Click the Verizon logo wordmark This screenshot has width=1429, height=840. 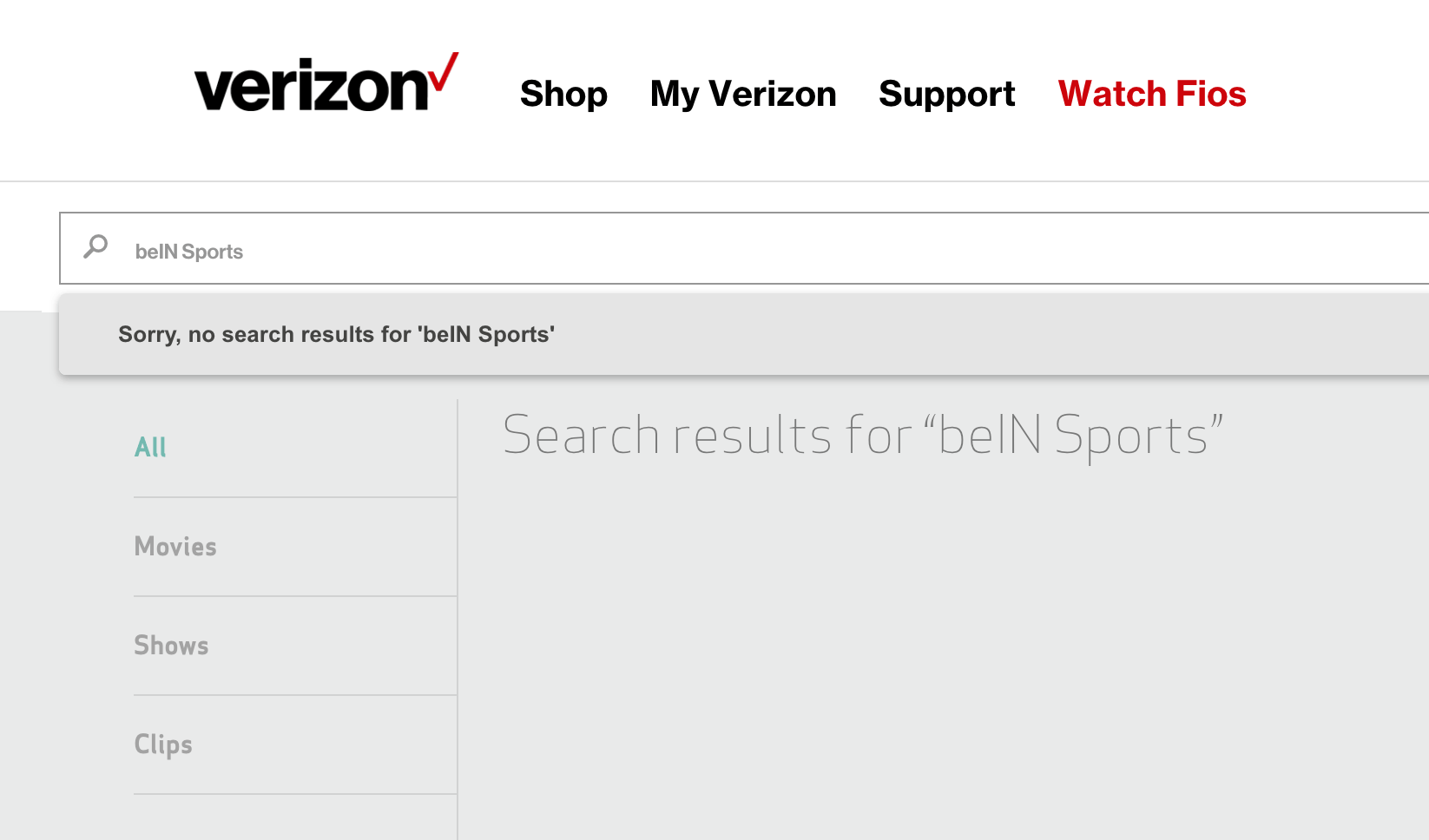pos(326,84)
